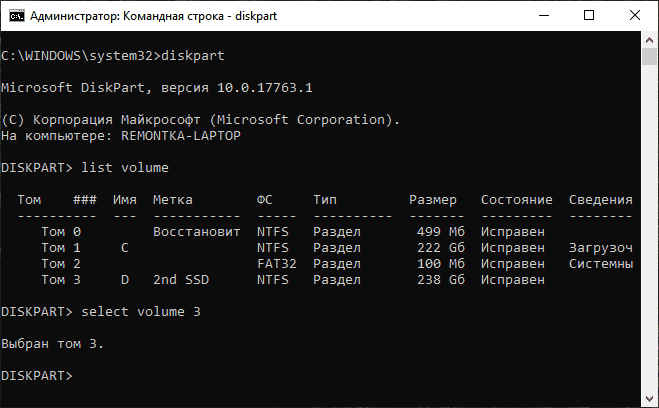Click the drive letter 'D' cell
659x408 pixels.
coord(125,280)
